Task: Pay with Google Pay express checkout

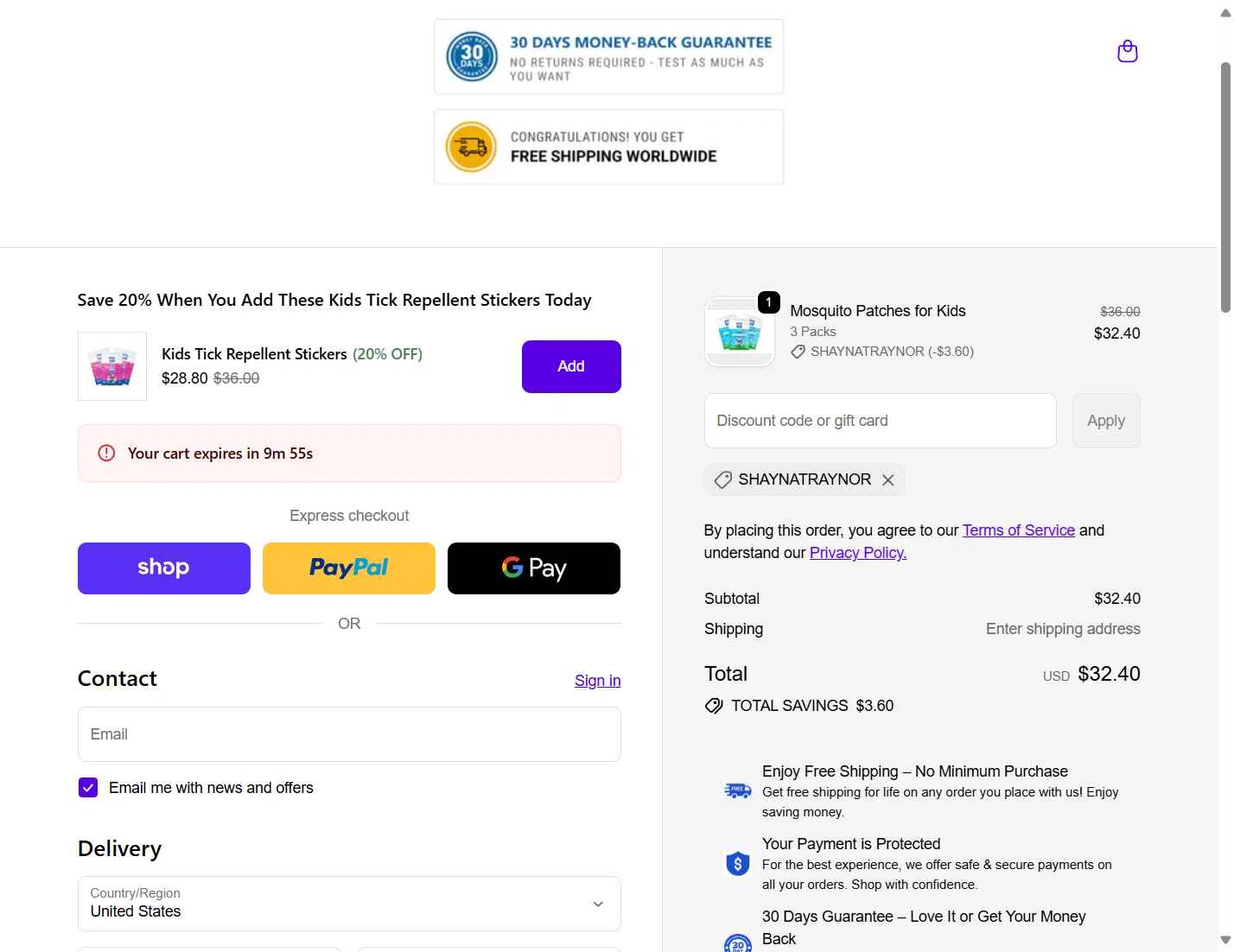Action: click(x=534, y=568)
